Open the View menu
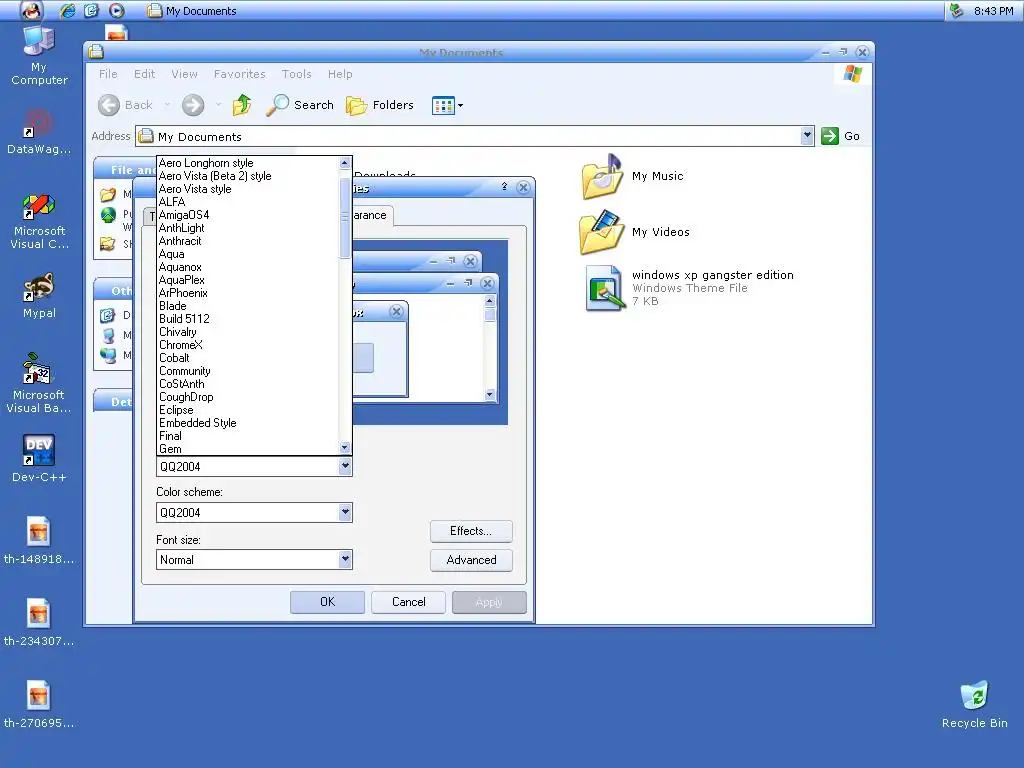Image resolution: width=1024 pixels, height=768 pixels. point(184,74)
